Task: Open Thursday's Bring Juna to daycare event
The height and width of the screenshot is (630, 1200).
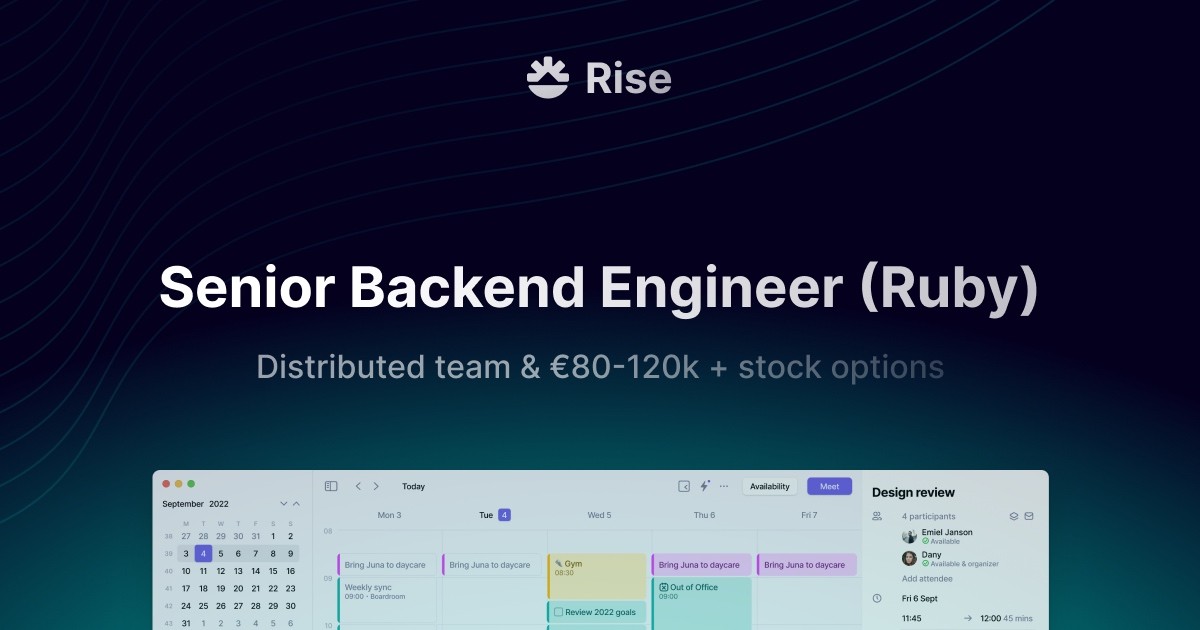Action: (x=702, y=565)
